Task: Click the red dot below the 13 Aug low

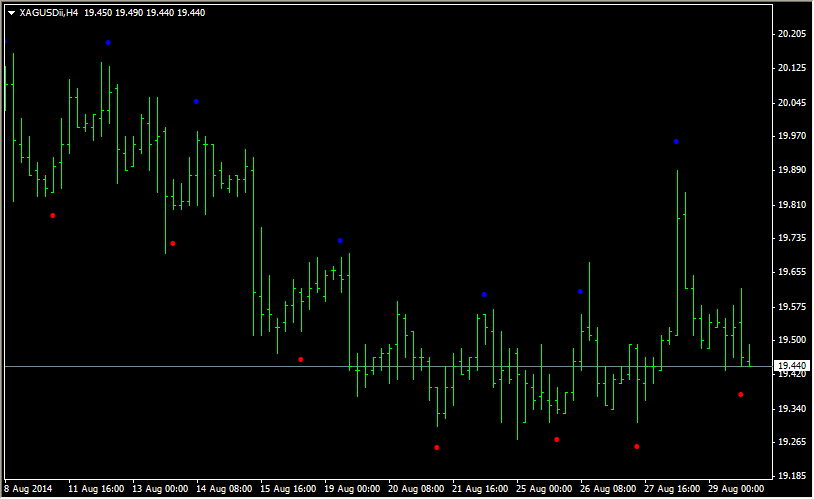Action: pos(173,244)
